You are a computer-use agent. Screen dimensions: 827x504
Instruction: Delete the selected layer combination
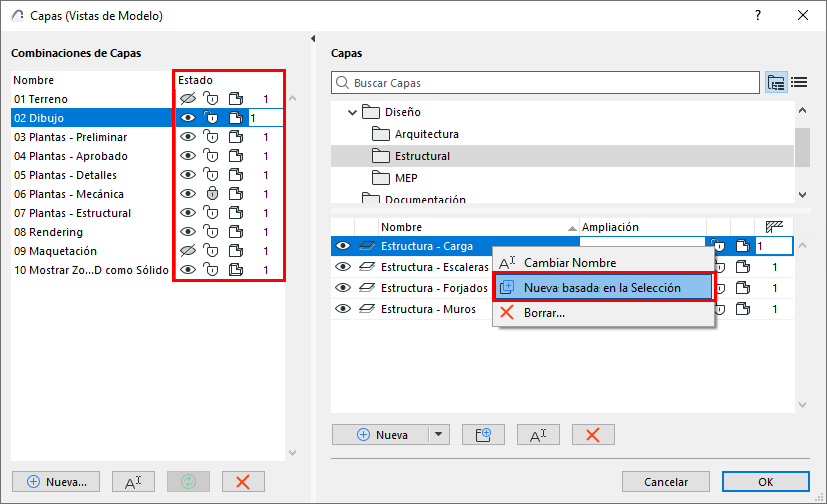pos(242,481)
